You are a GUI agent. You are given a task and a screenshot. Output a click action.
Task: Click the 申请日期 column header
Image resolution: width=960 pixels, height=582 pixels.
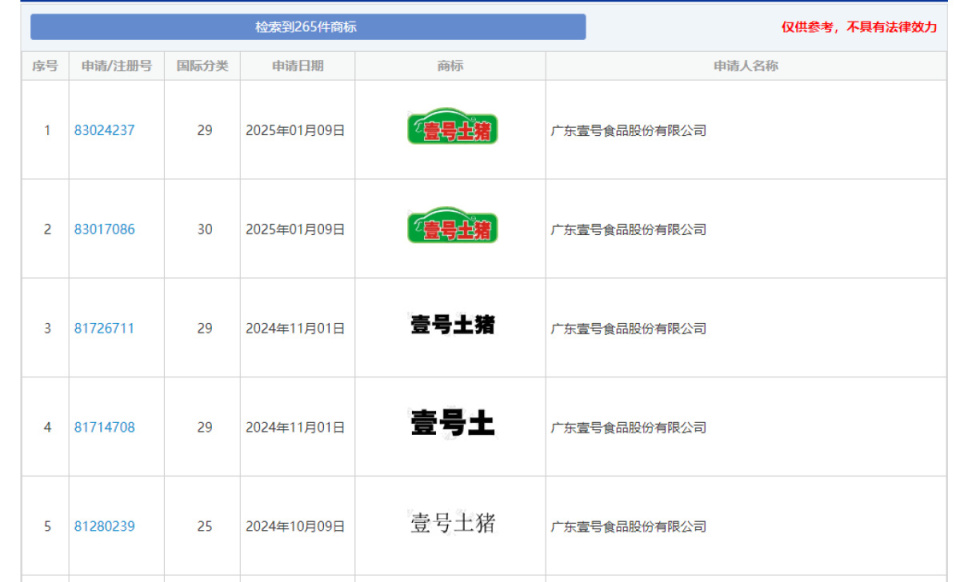tap(298, 66)
